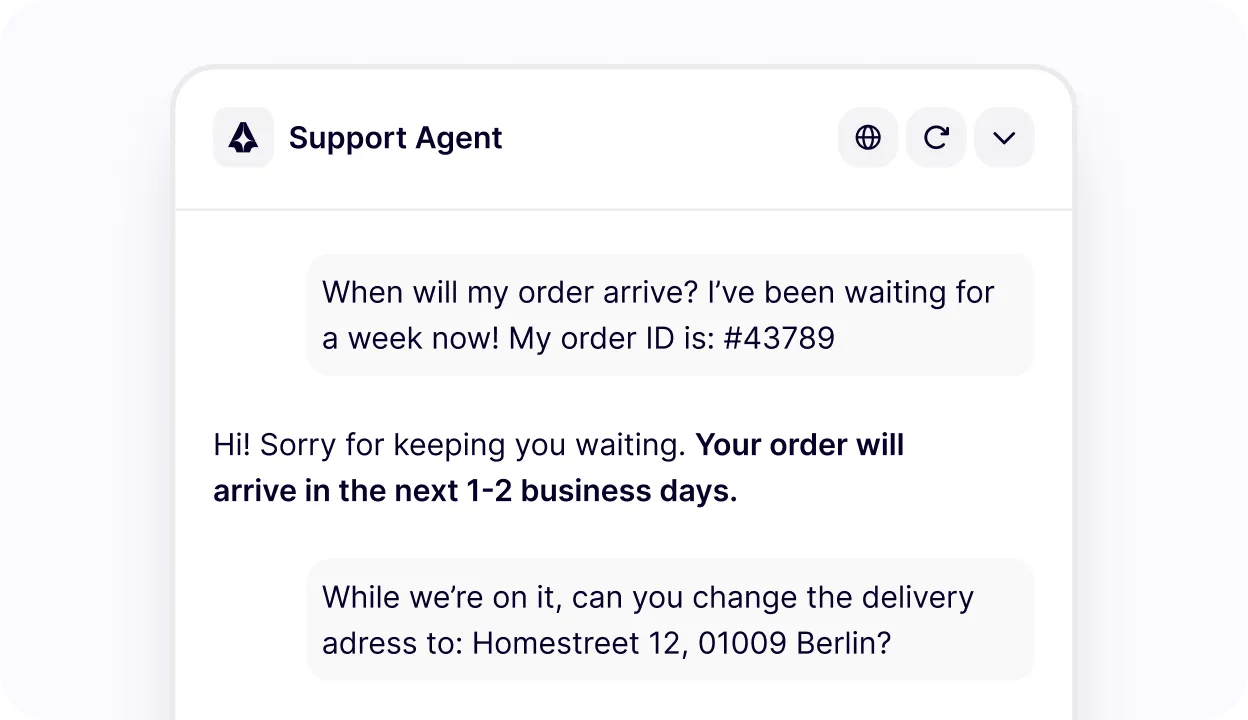Select the delivery address message bubble
Viewport: 1248px width, 720px height.
670,620
